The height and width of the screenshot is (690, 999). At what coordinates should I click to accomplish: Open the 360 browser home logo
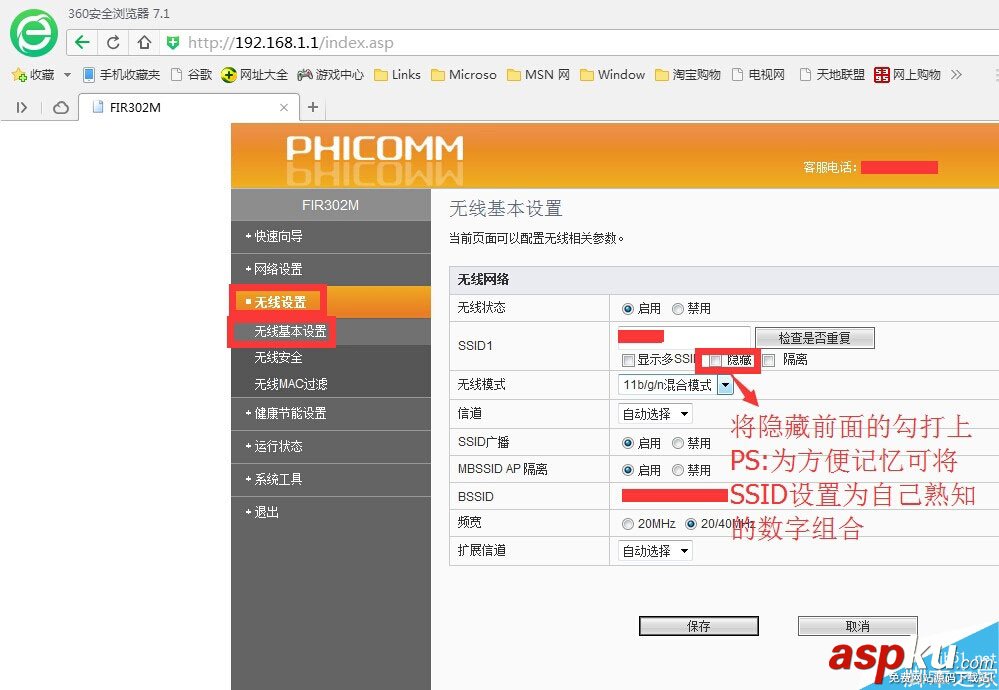tap(32, 33)
